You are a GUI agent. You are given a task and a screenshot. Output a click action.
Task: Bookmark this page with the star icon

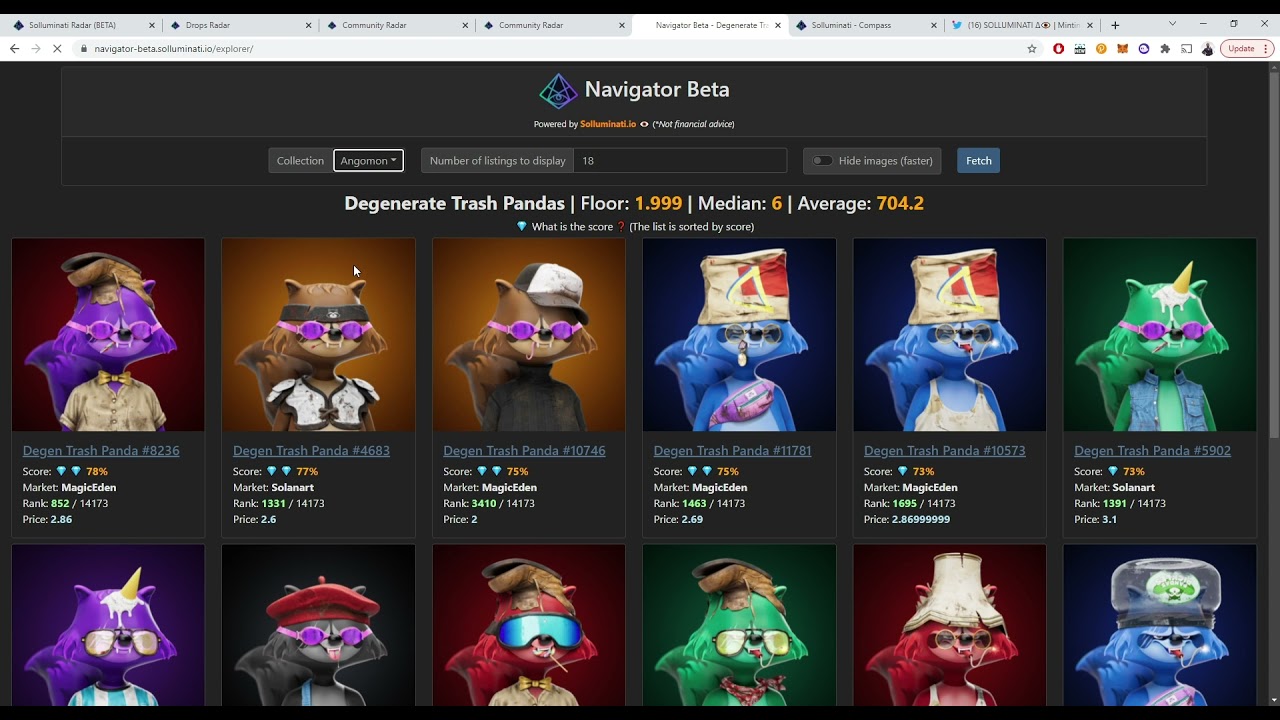[1032, 48]
